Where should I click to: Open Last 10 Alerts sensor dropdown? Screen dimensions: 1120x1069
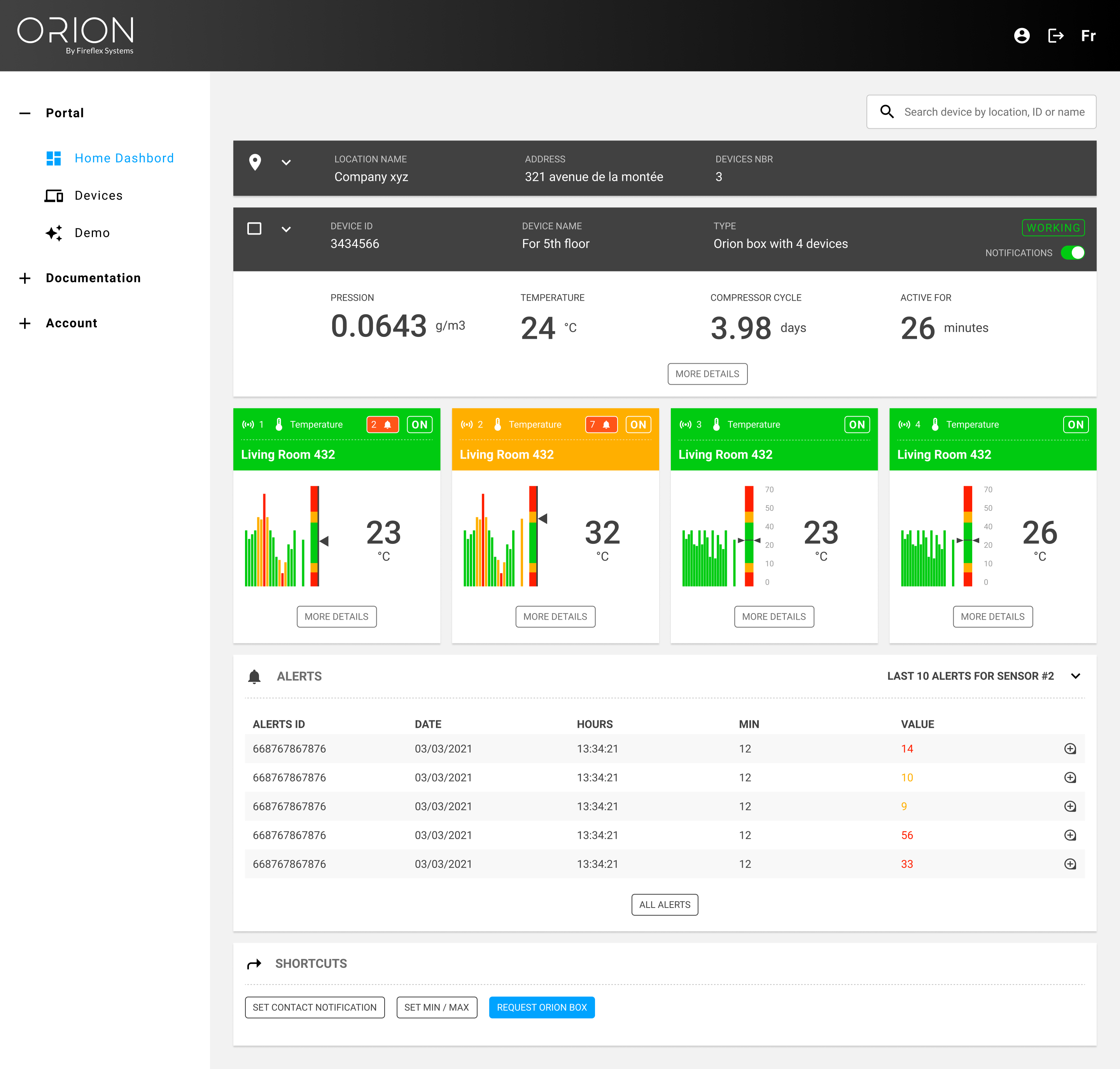pyautogui.click(x=1075, y=676)
